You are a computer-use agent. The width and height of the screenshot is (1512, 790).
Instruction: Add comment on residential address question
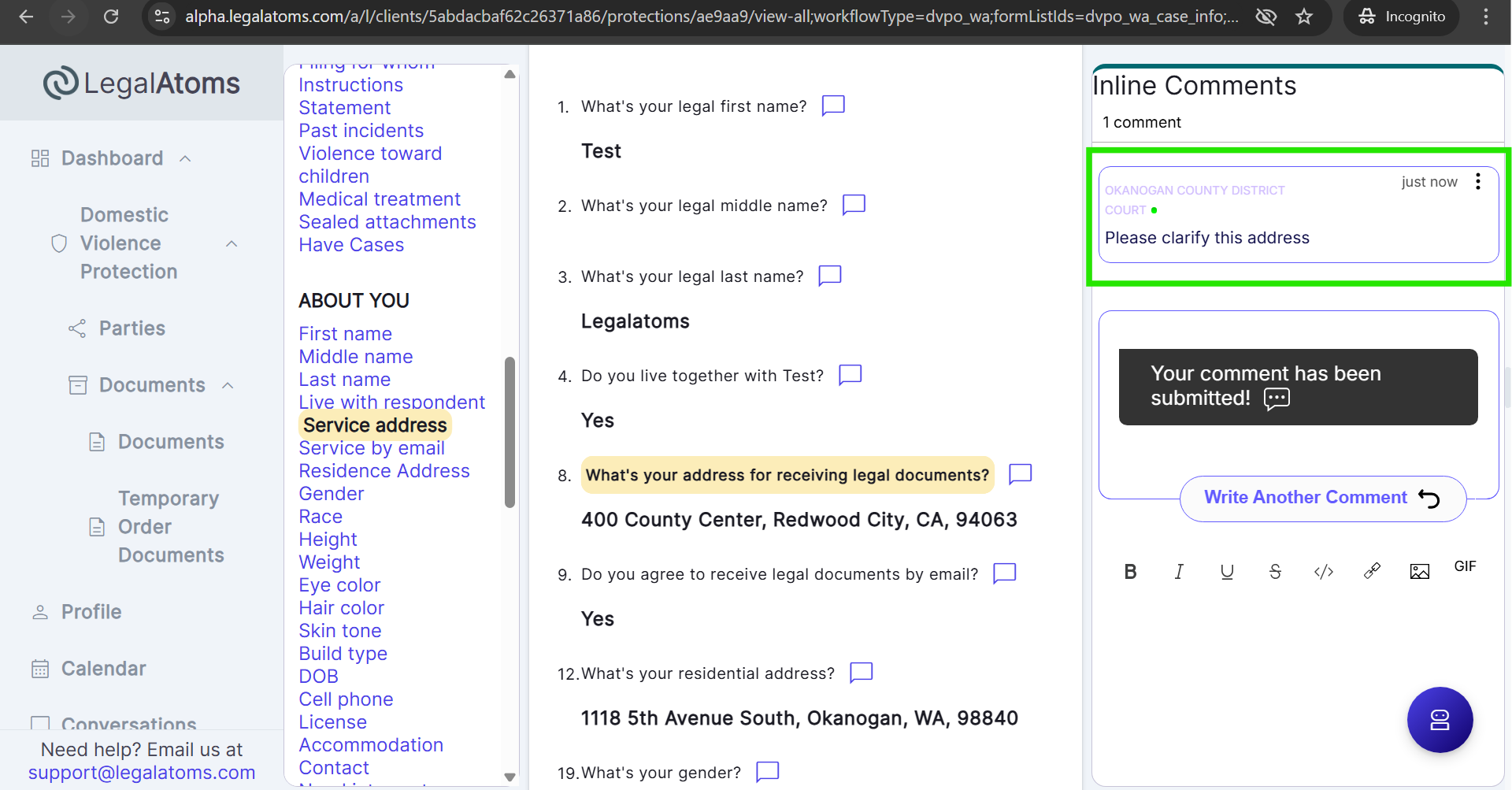[862, 673]
